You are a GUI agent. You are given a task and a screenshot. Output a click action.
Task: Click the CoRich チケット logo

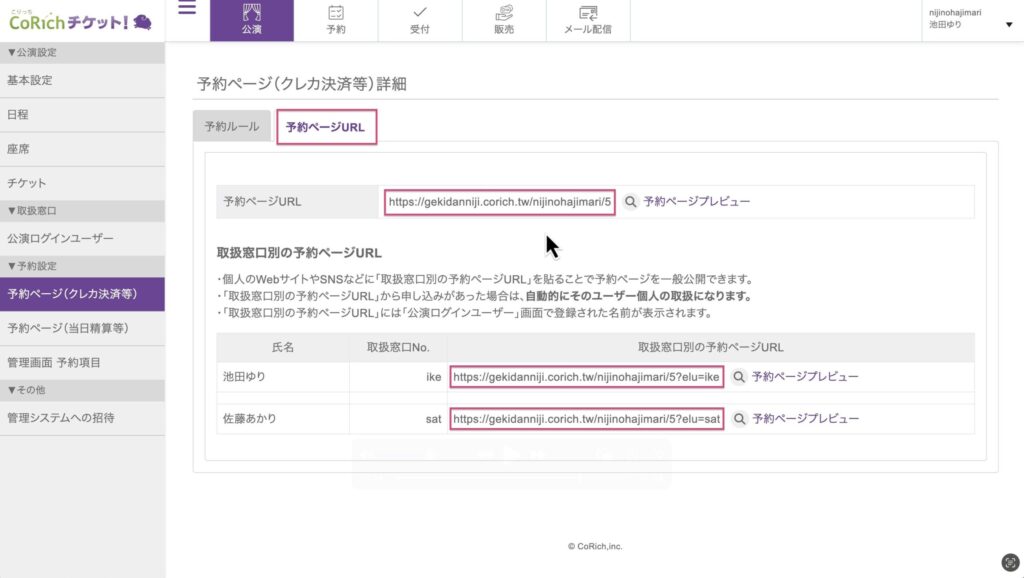tap(80, 21)
